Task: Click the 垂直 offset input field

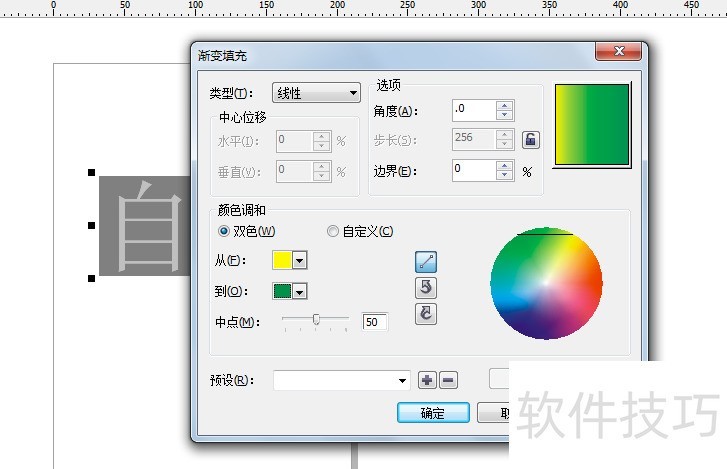Action: coord(294,171)
